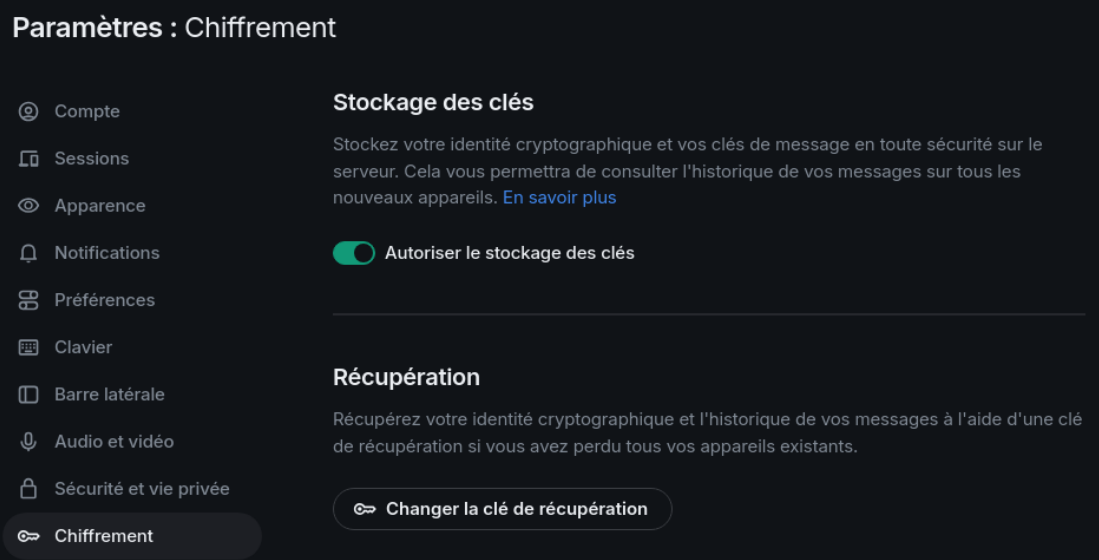Go to the Audio et vidéo tab
This screenshot has height=560, width=1099.
[x=114, y=441]
